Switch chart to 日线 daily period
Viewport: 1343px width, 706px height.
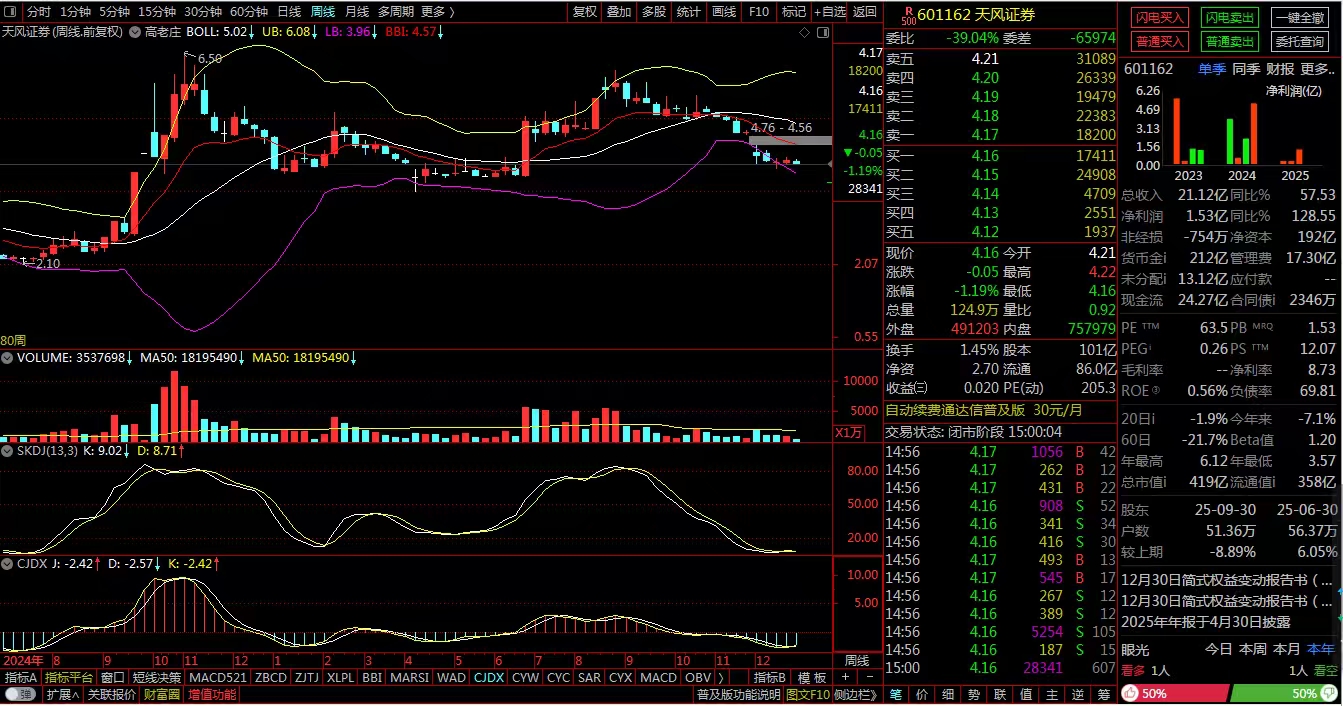tap(289, 12)
